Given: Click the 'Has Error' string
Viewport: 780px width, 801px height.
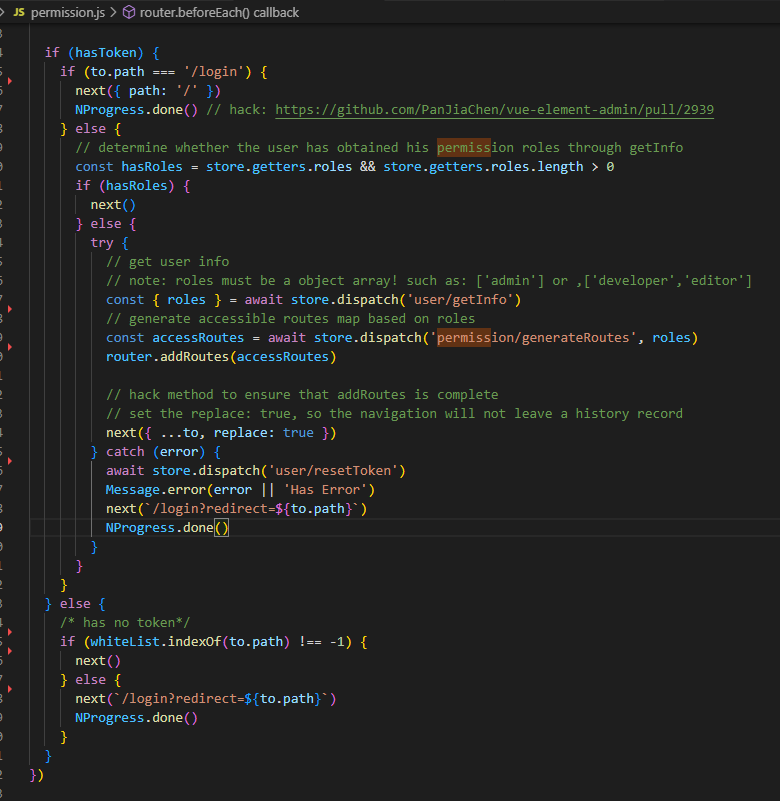Looking at the screenshot, I should [325, 490].
